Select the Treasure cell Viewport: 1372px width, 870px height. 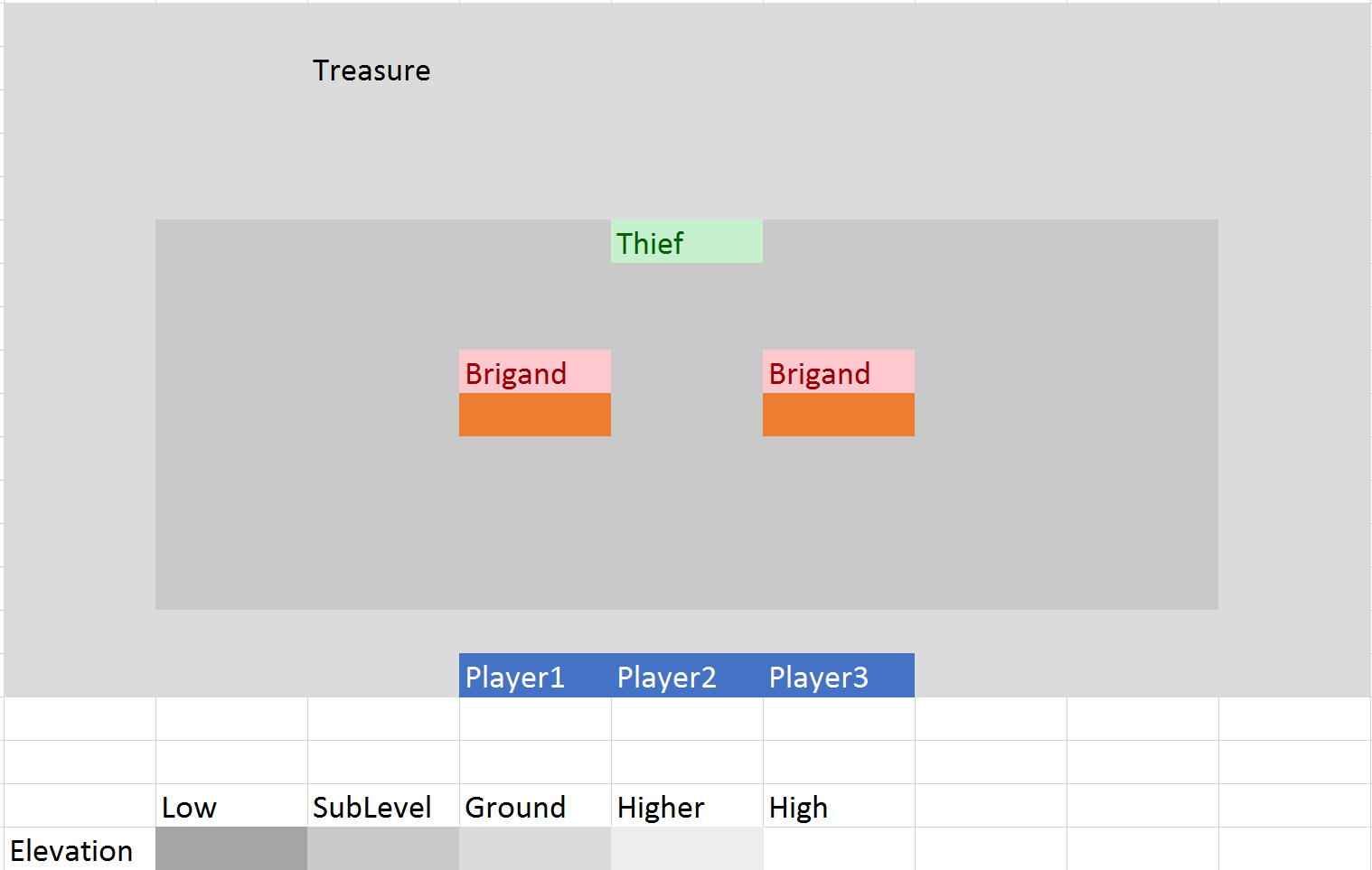pos(371,70)
